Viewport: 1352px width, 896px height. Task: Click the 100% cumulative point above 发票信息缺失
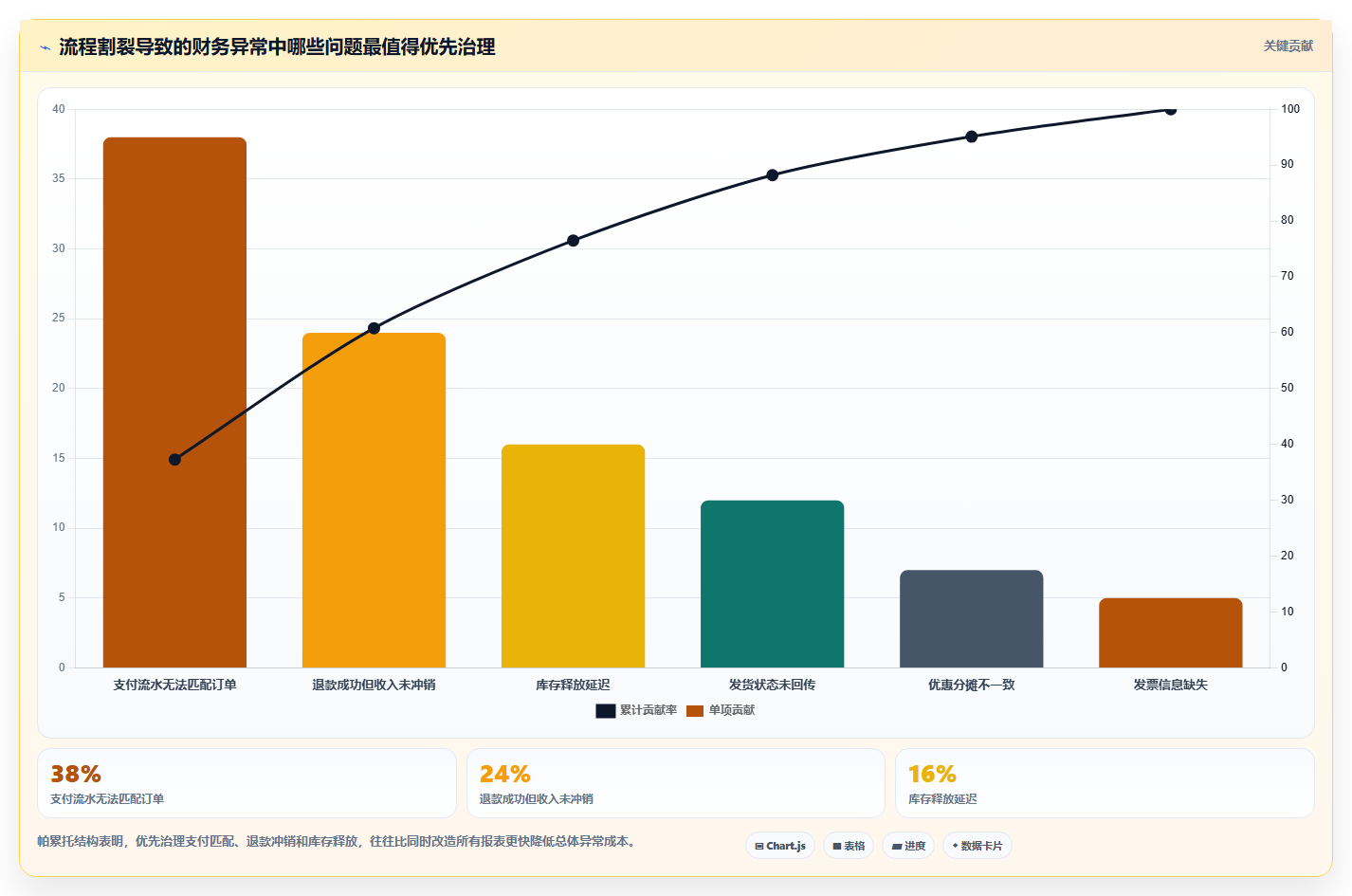point(1170,110)
